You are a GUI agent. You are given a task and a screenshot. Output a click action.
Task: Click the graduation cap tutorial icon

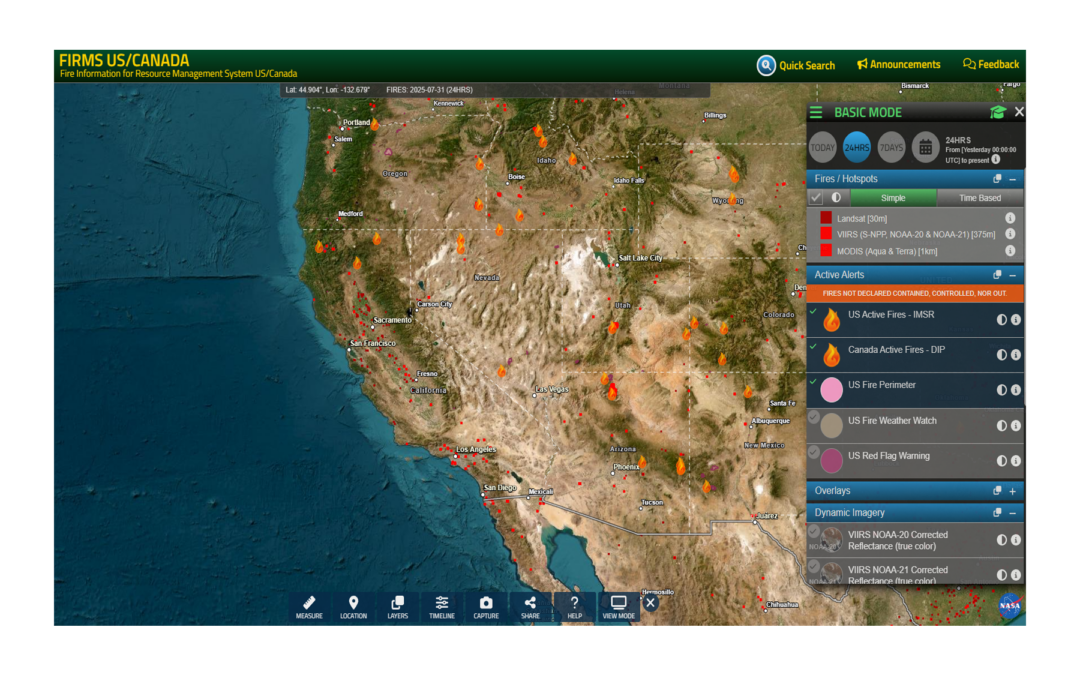click(997, 113)
